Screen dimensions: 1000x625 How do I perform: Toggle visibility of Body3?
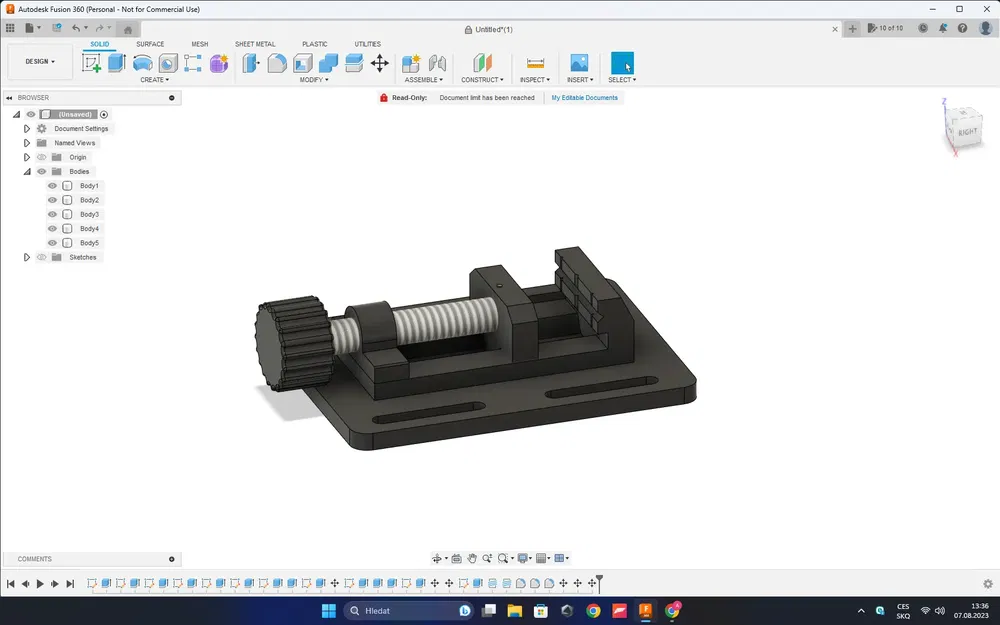tap(51, 214)
